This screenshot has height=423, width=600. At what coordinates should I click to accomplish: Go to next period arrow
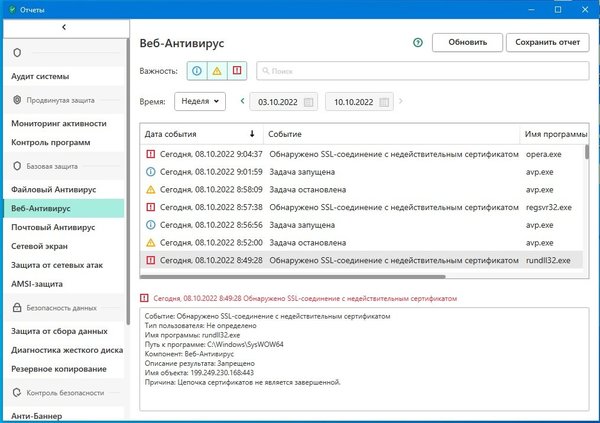401,101
